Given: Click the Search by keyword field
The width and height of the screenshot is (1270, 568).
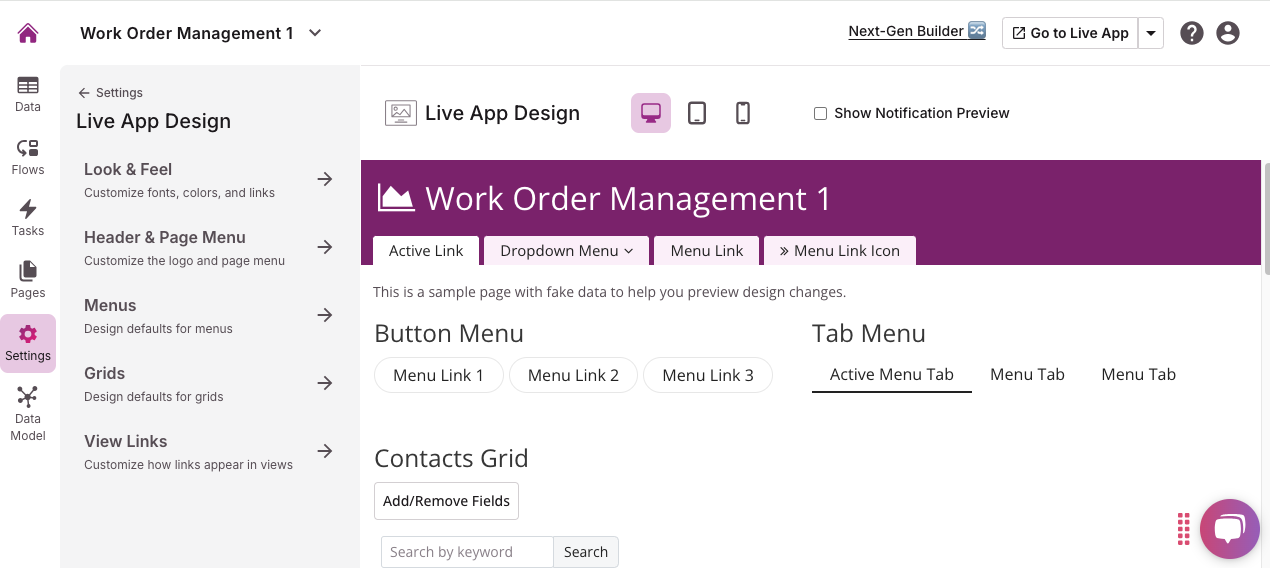Looking at the screenshot, I should coord(467,552).
